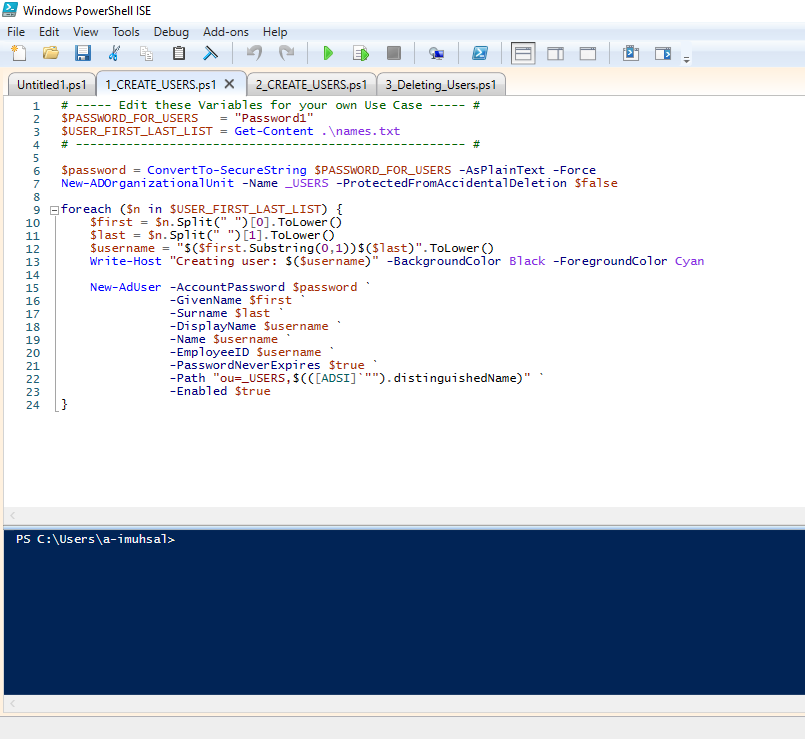The width and height of the screenshot is (805, 739).
Task: Open a script file with folder icon
Action: [x=50, y=53]
